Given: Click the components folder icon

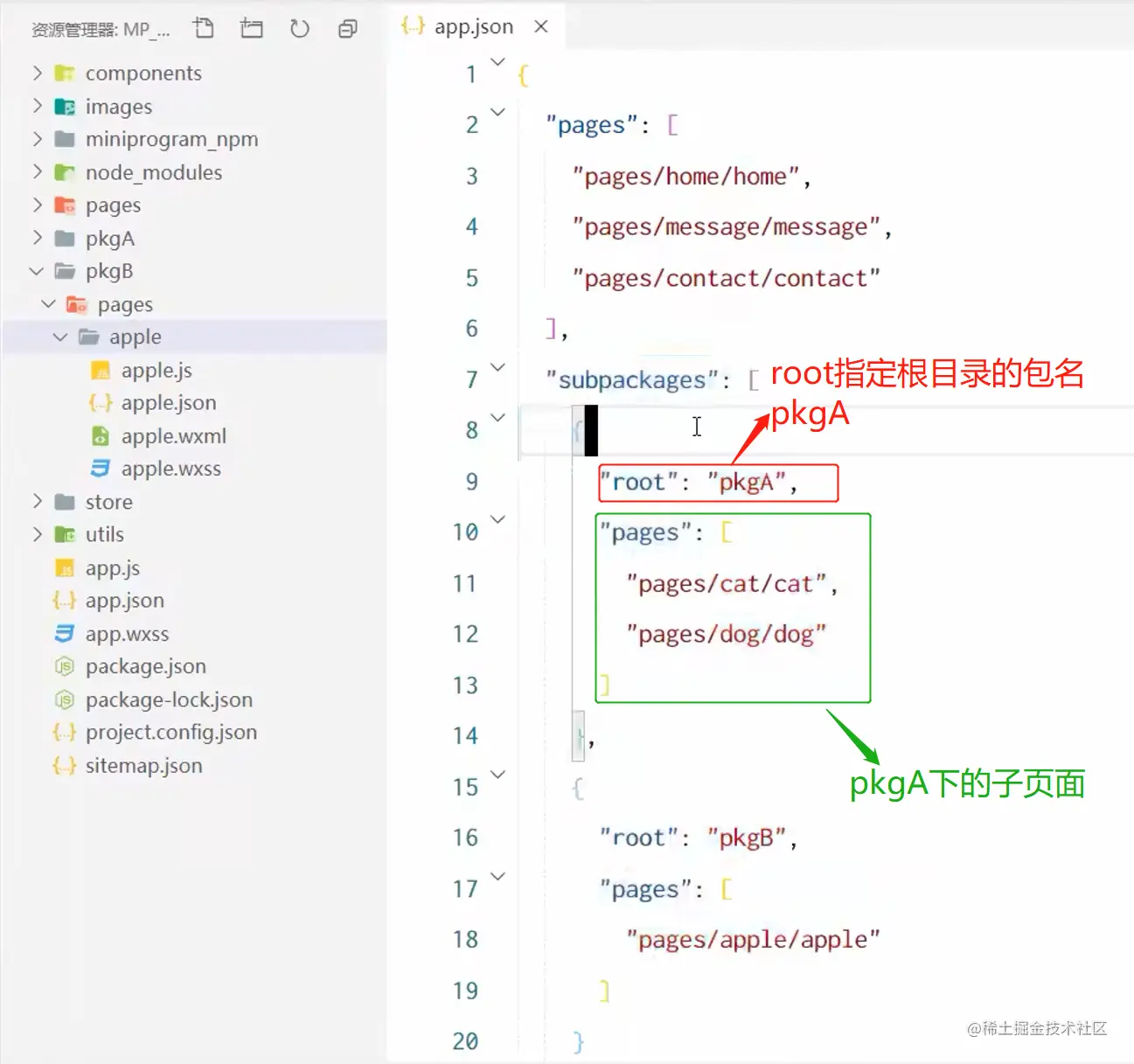Looking at the screenshot, I should [x=65, y=73].
